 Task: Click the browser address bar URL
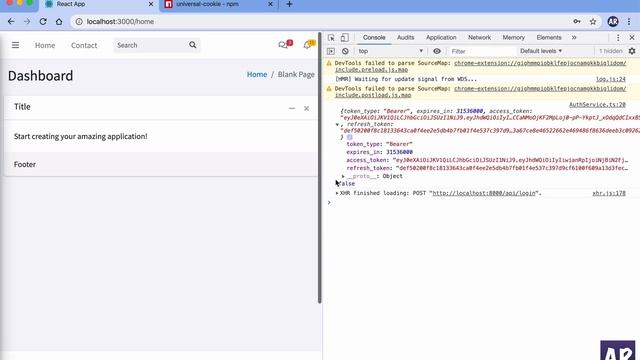pos(120,22)
